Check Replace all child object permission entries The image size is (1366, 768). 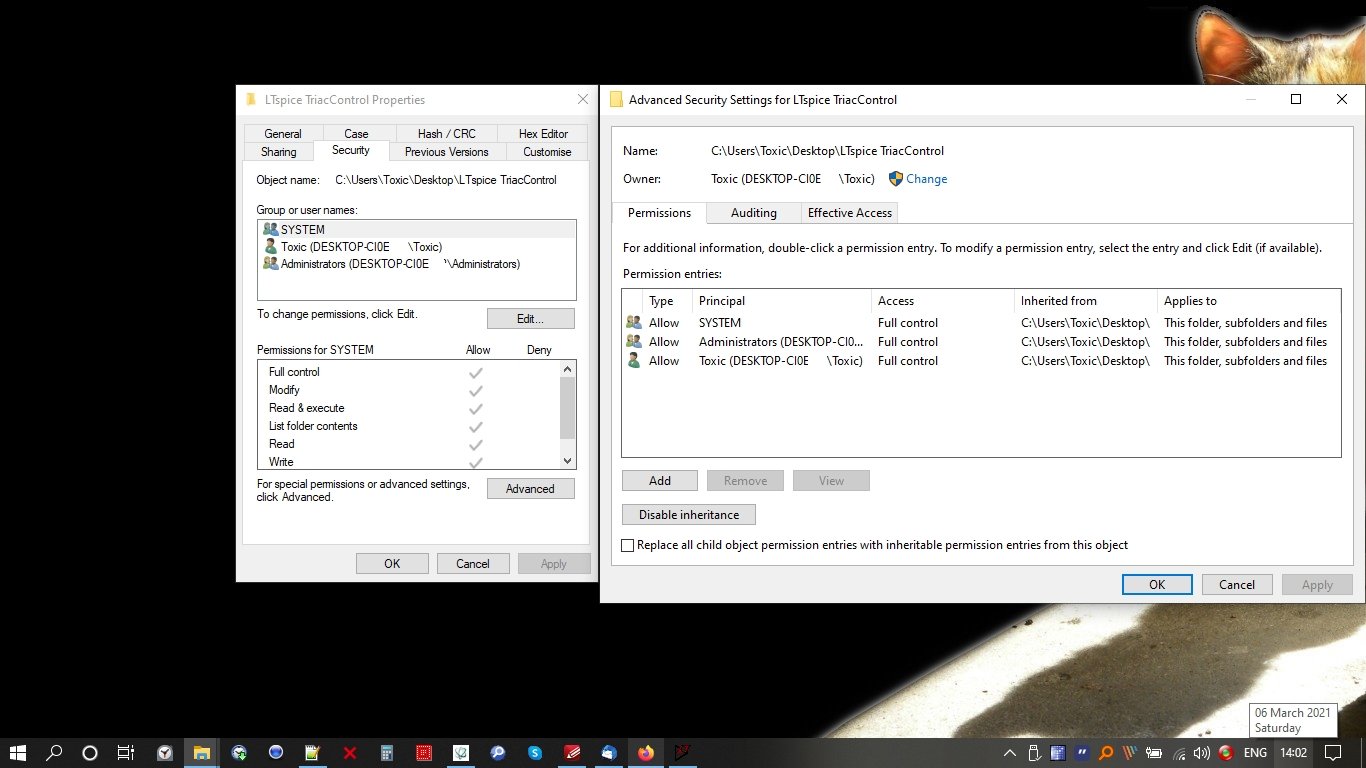pos(628,546)
